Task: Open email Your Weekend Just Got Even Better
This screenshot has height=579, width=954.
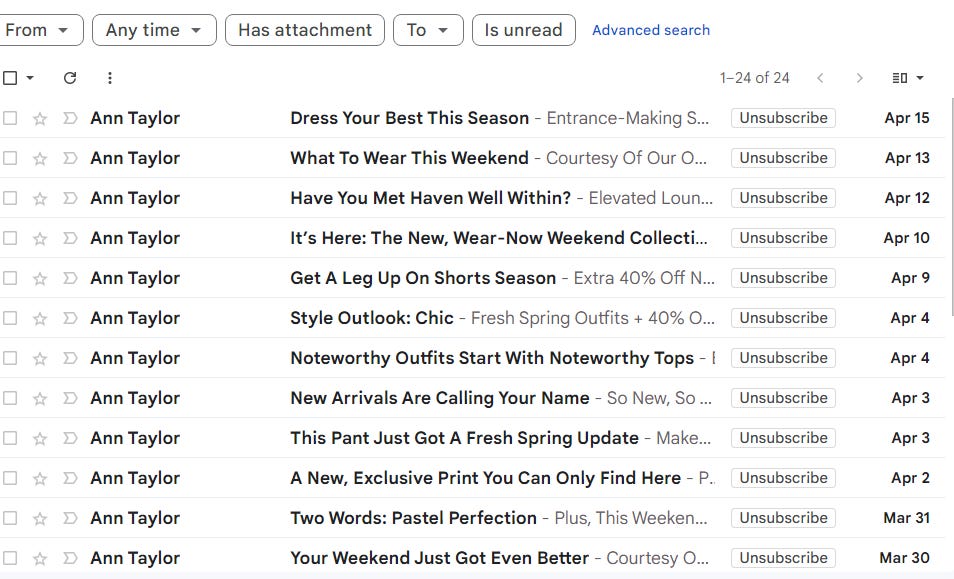Action: coord(439,558)
